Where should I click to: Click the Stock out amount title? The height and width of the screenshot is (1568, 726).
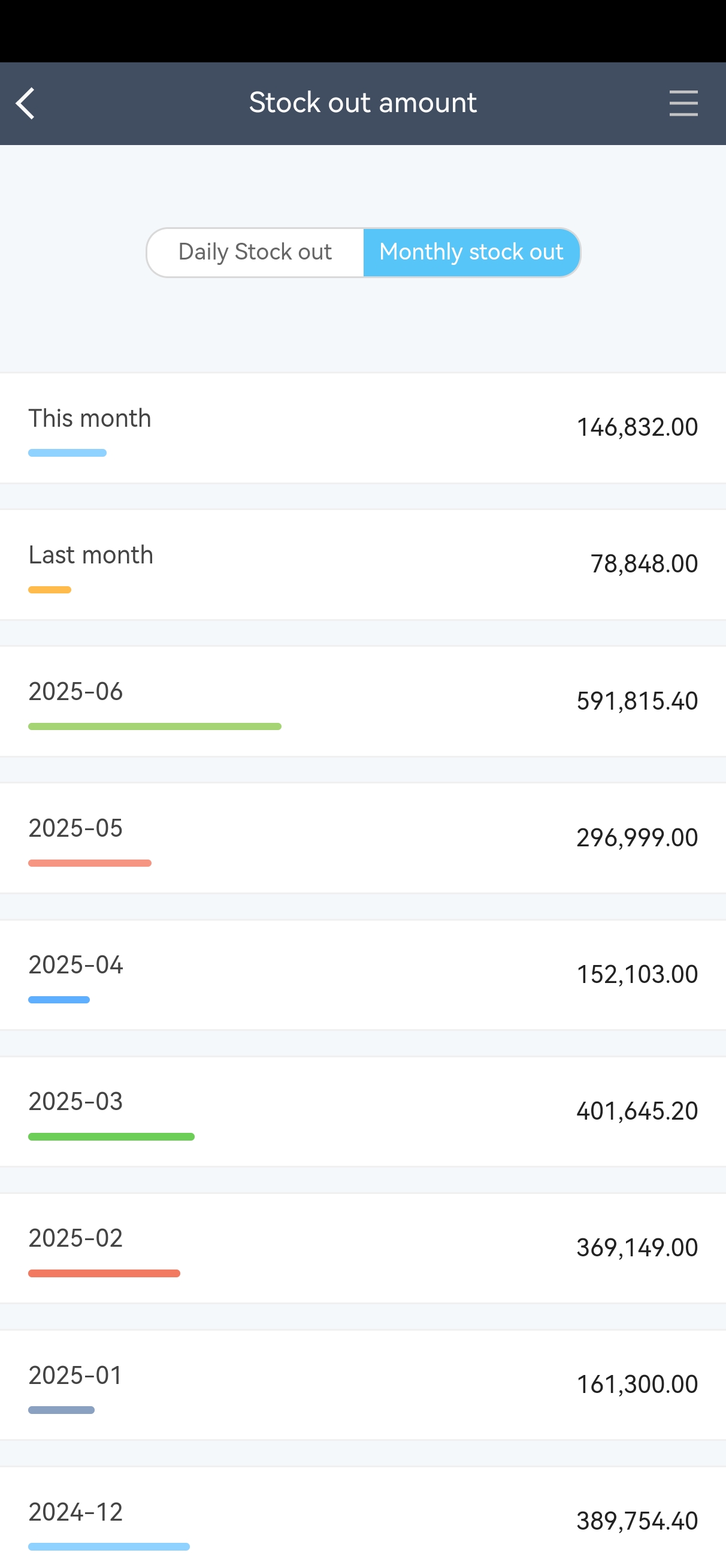(362, 103)
